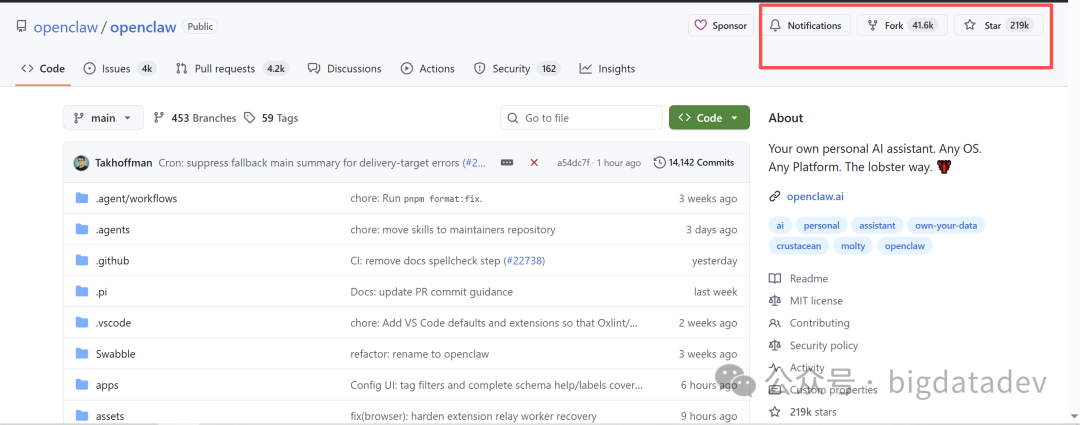Image resolution: width=1080 pixels, height=425 pixels.
Task: Open the assets folder
Action: 110,416
